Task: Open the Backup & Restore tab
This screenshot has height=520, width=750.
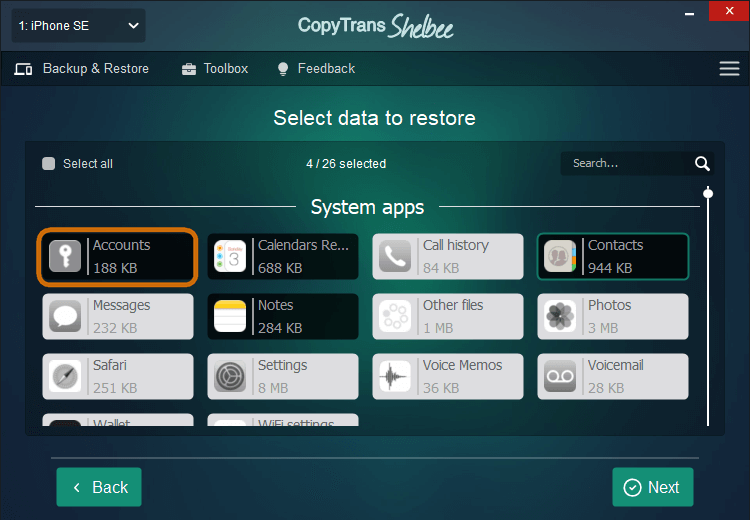Action: click(x=82, y=69)
